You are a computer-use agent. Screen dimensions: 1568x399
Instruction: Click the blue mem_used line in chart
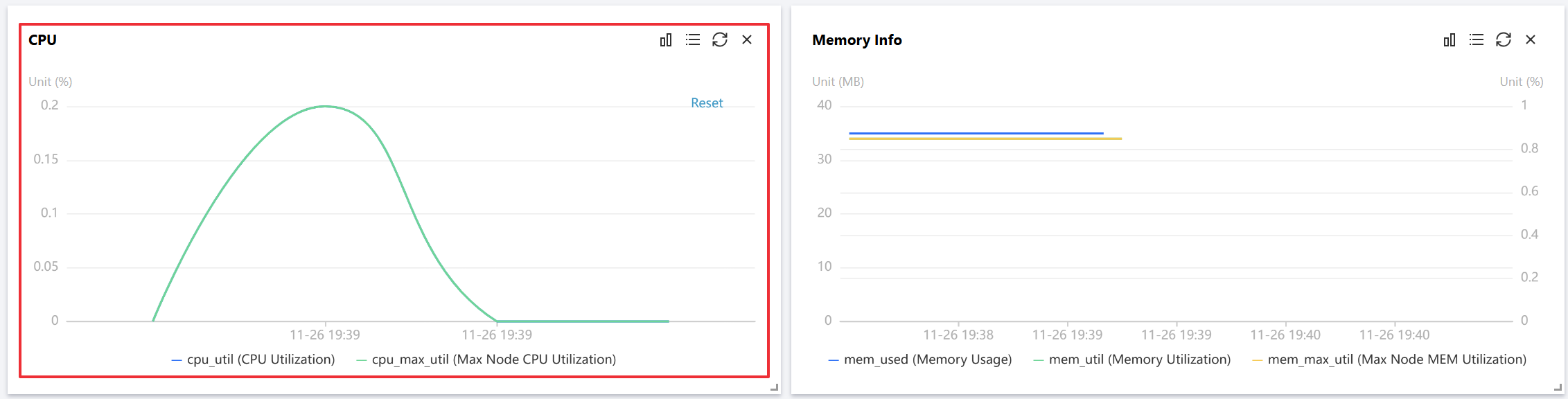976,133
